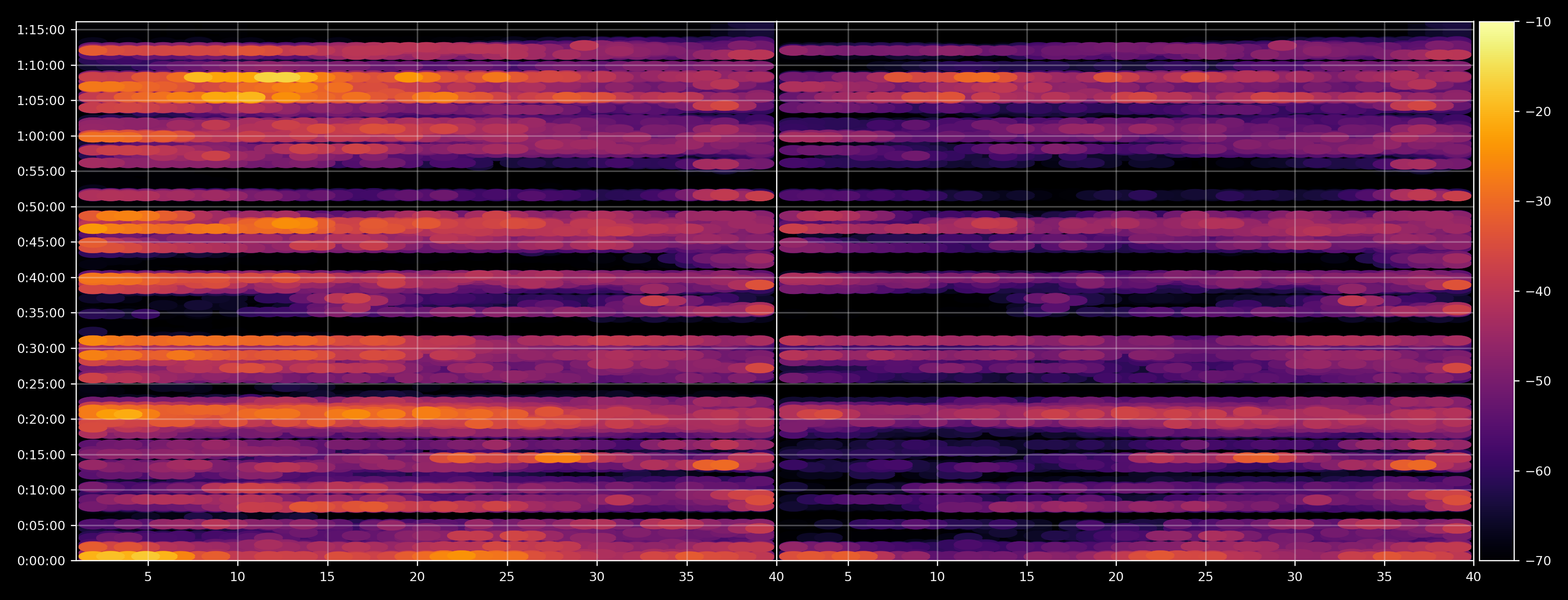Choose the 0:25:00 time axis label
1568x600 pixels.
pyautogui.click(x=41, y=384)
